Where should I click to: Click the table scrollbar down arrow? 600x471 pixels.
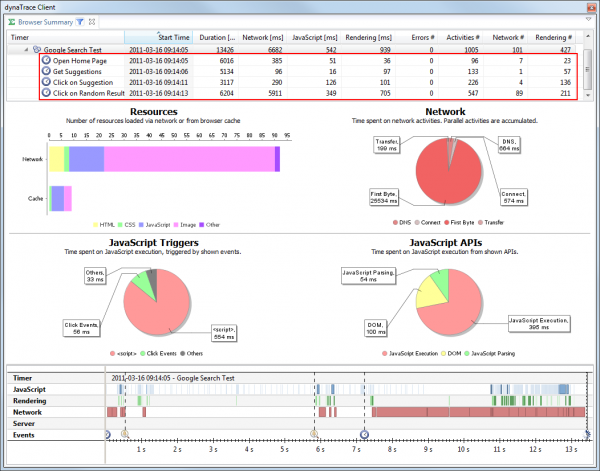pyautogui.click(x=588, y=95)
